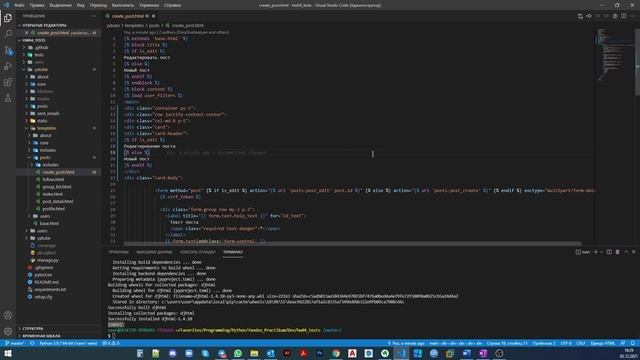
Task: Switch to the Problems panel tab
Action: [x=119, y=252]
